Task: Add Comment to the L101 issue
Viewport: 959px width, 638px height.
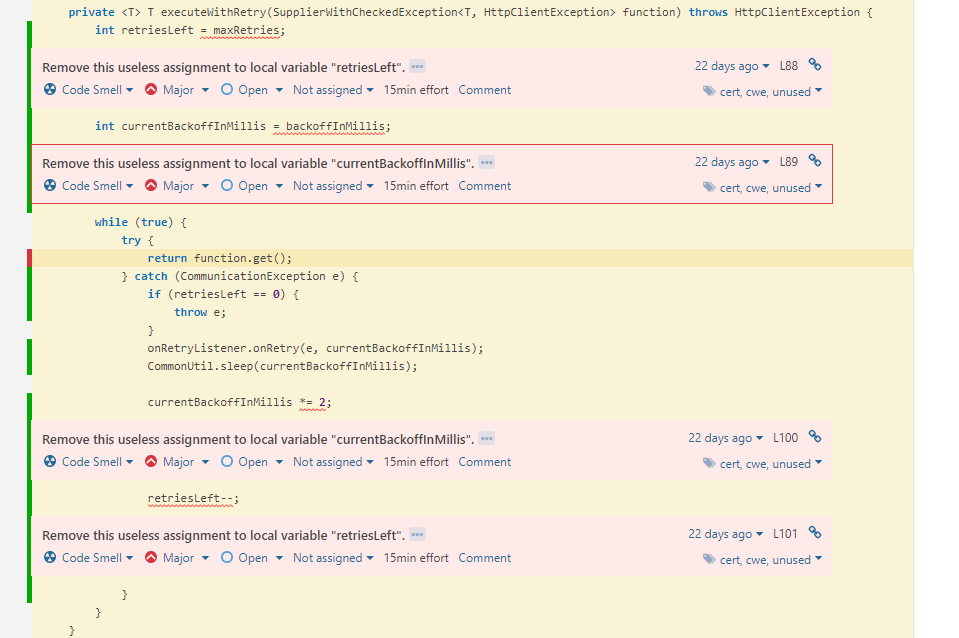Action: (485, 558)
